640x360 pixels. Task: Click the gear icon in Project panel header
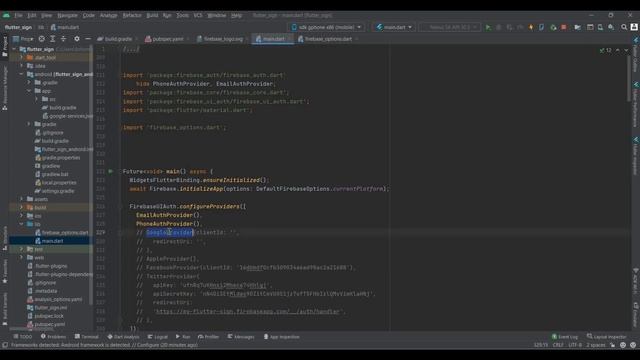coord(77,39)
